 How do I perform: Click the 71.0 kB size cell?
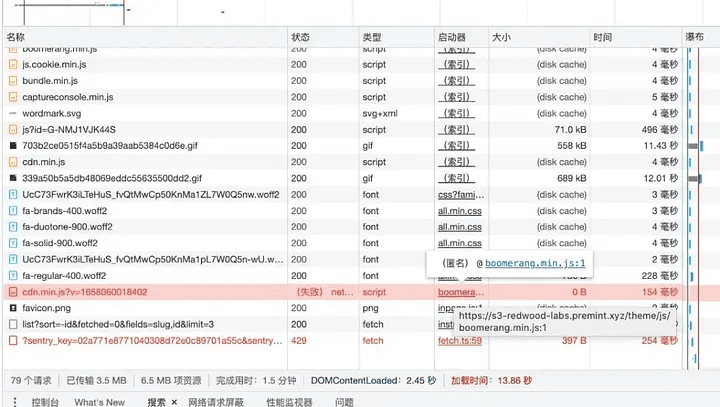(x=570, y=130)
